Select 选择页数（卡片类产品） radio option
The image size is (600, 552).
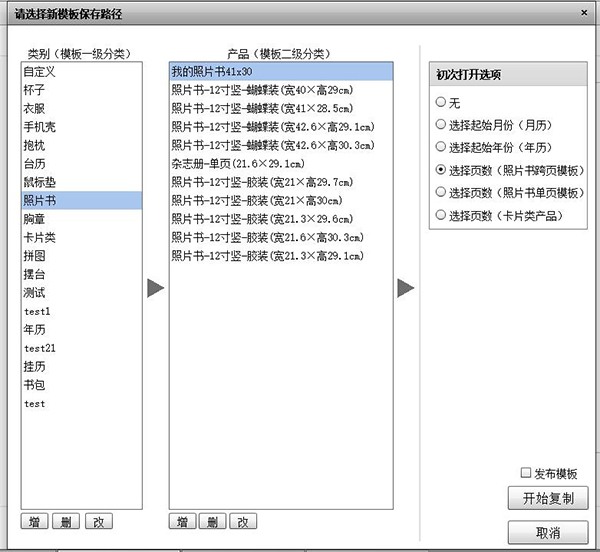click(441, 215)
